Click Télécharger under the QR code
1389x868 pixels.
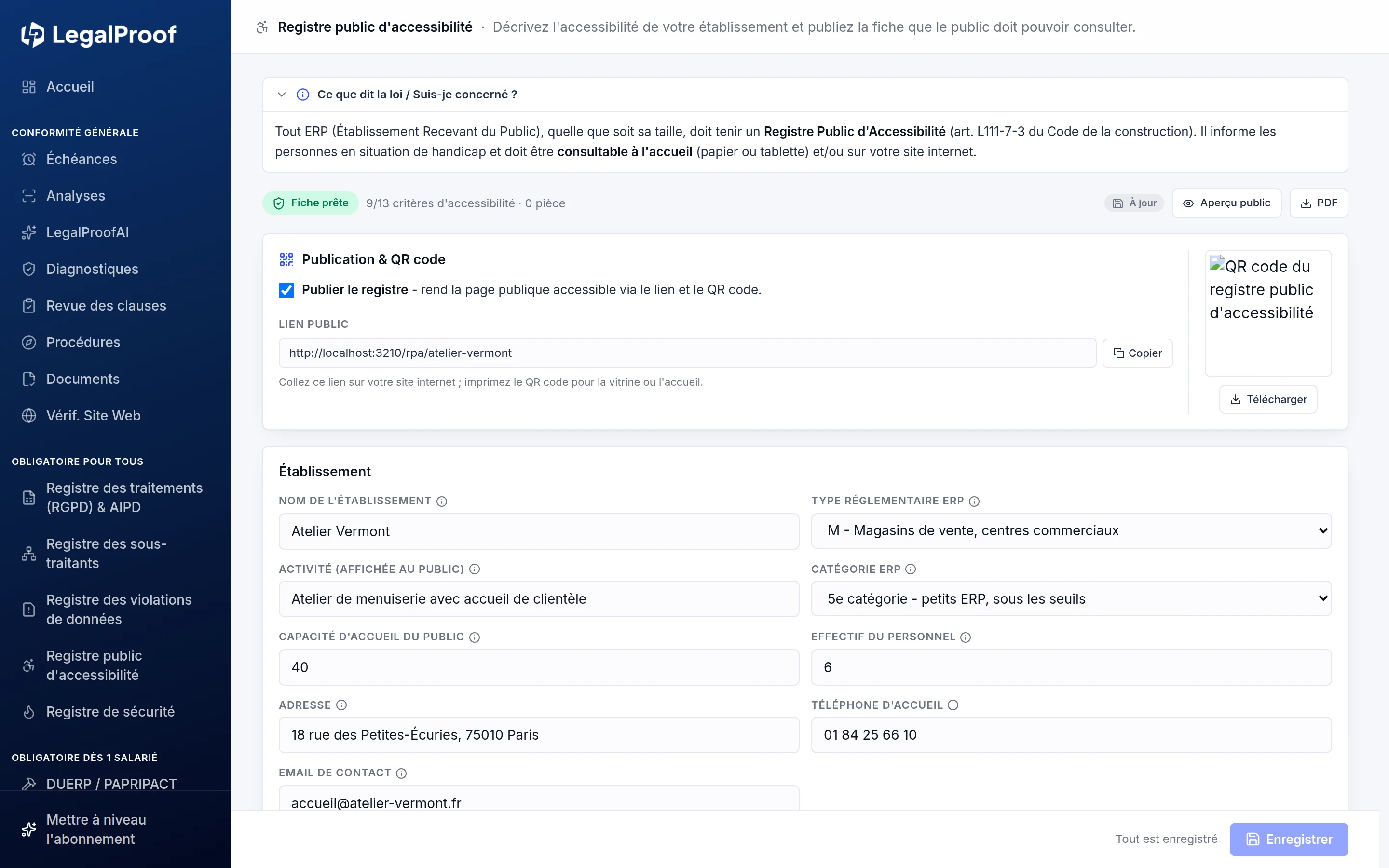1268,400
